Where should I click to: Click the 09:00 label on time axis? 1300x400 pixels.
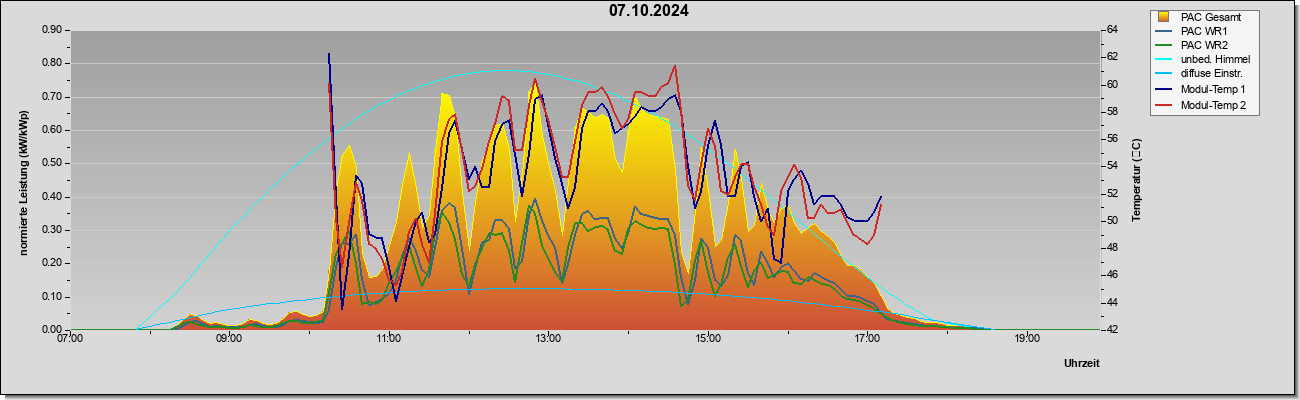click(x=230, y=338)
